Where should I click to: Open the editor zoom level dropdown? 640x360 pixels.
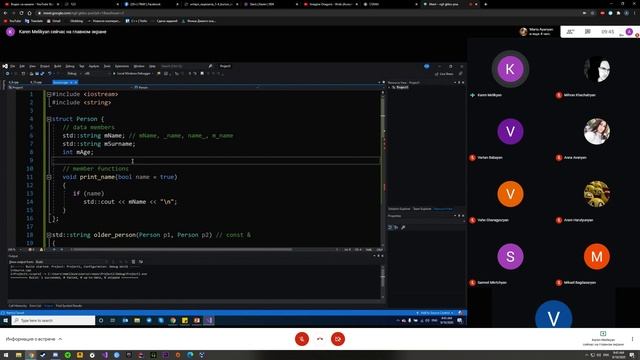[x=15, y=249]
